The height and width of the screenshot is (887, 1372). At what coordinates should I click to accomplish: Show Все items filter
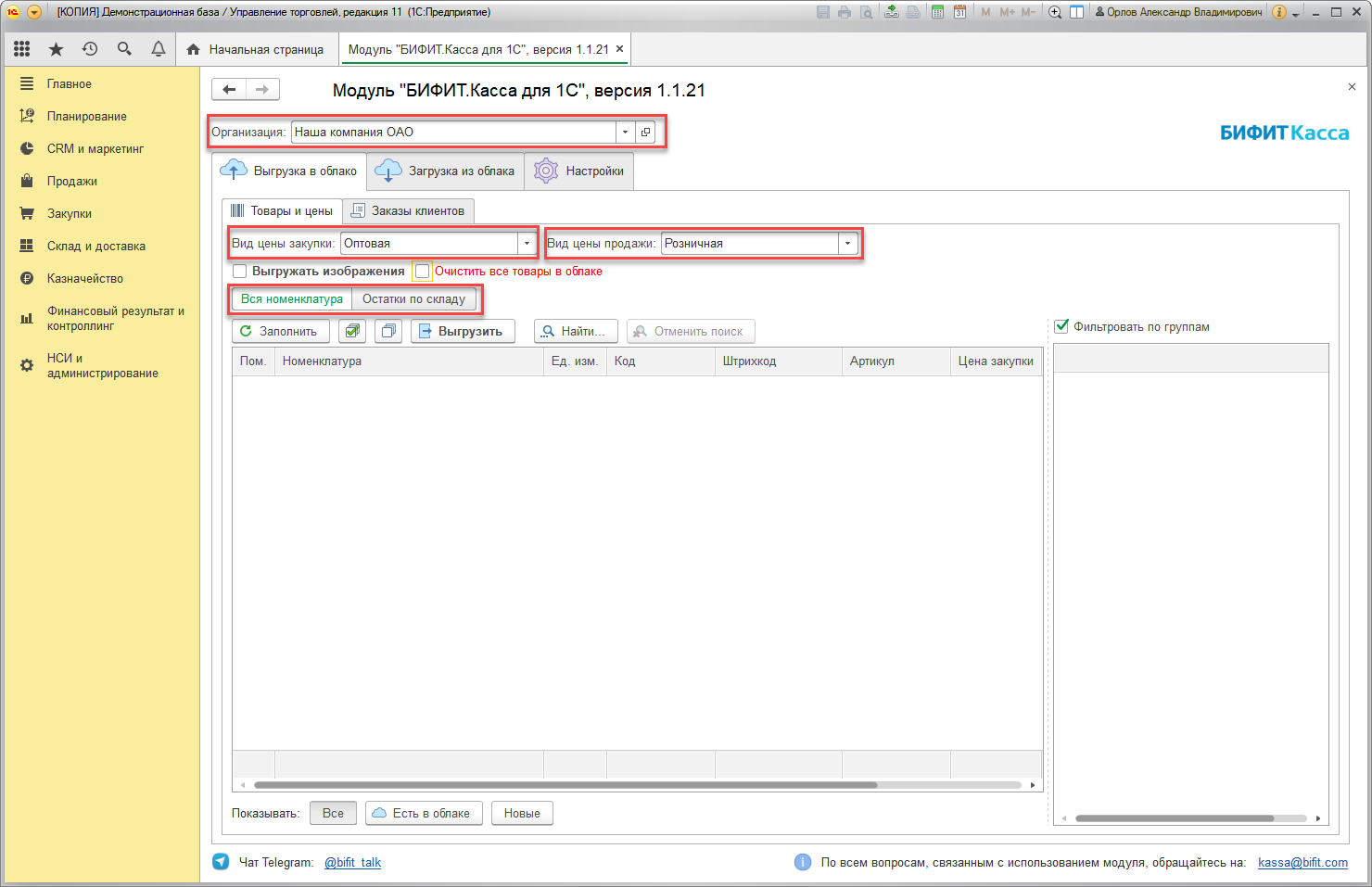click(x=333, y=813)
